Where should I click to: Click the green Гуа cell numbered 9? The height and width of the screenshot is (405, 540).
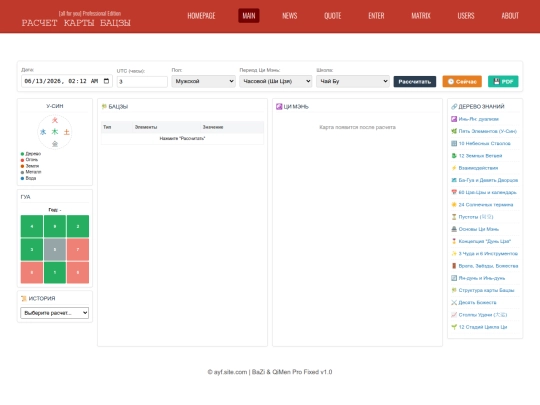click(x=55, y=226)
